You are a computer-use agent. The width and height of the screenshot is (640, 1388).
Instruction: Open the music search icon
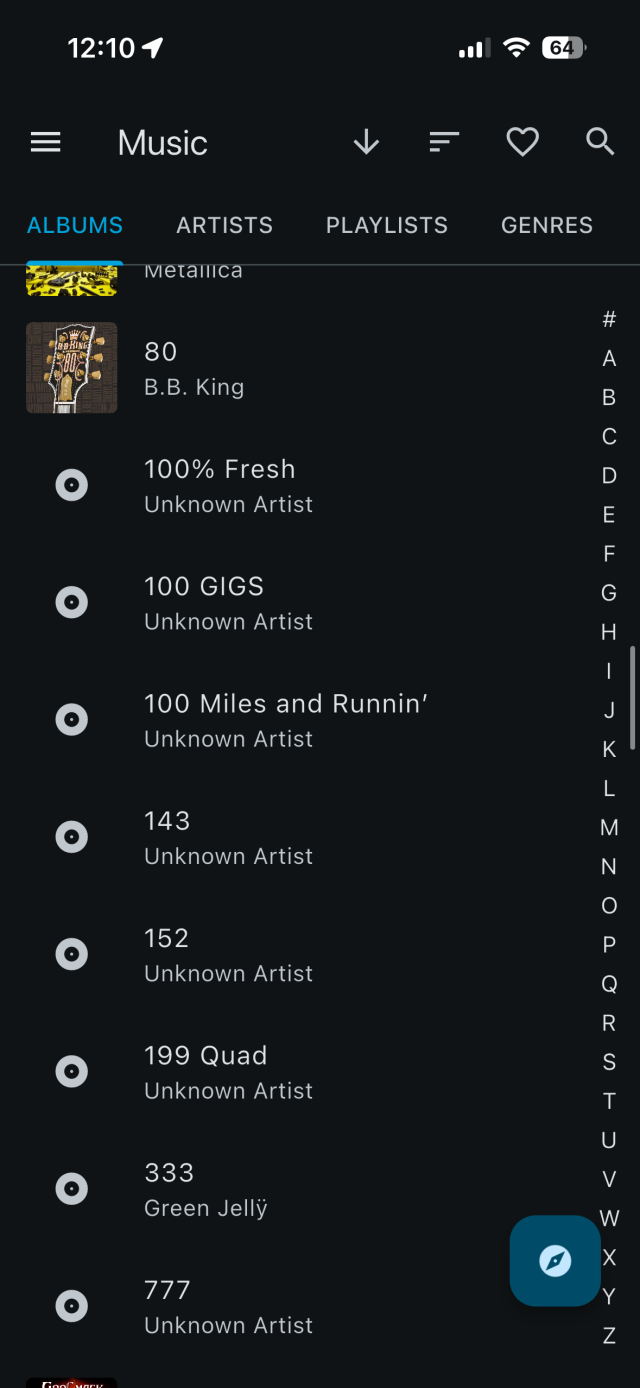click(x=600, y=143)
